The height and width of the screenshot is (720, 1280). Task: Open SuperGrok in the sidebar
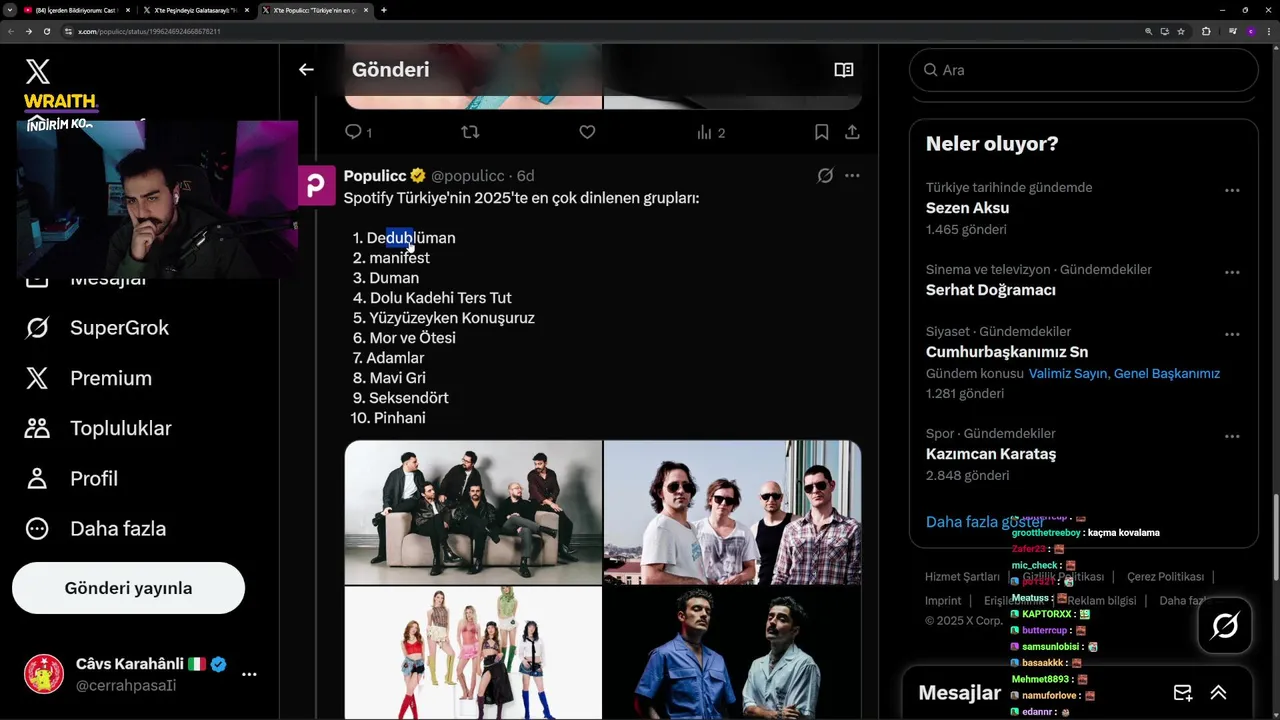coord(97,328)
